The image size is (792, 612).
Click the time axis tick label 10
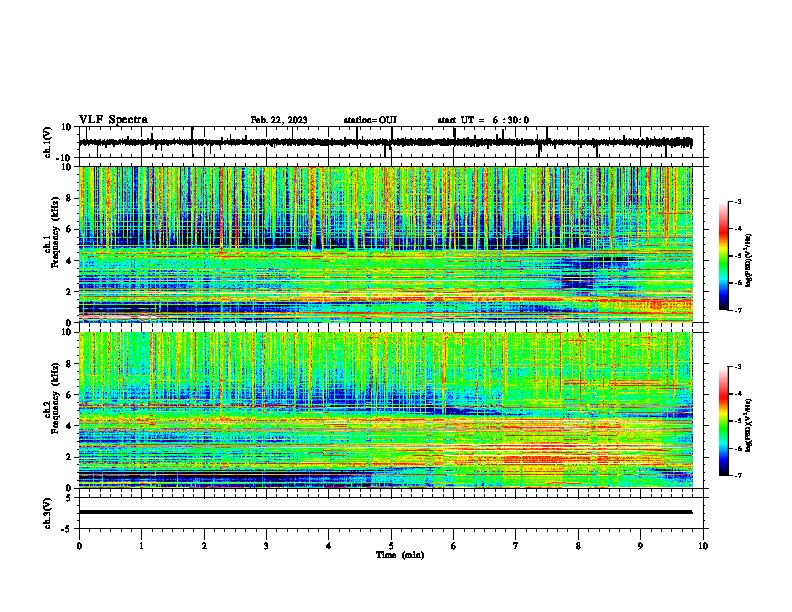tap(703, 546)
